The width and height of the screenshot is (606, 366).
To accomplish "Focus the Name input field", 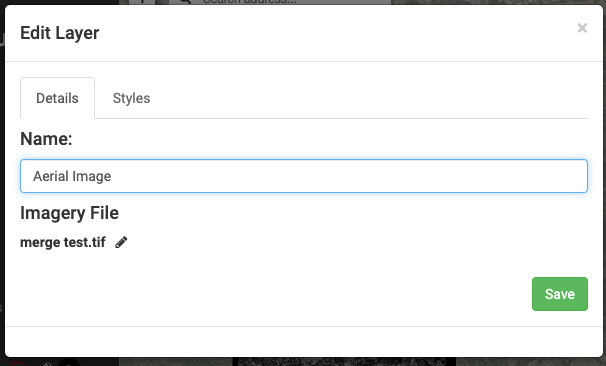I will 304,176.
